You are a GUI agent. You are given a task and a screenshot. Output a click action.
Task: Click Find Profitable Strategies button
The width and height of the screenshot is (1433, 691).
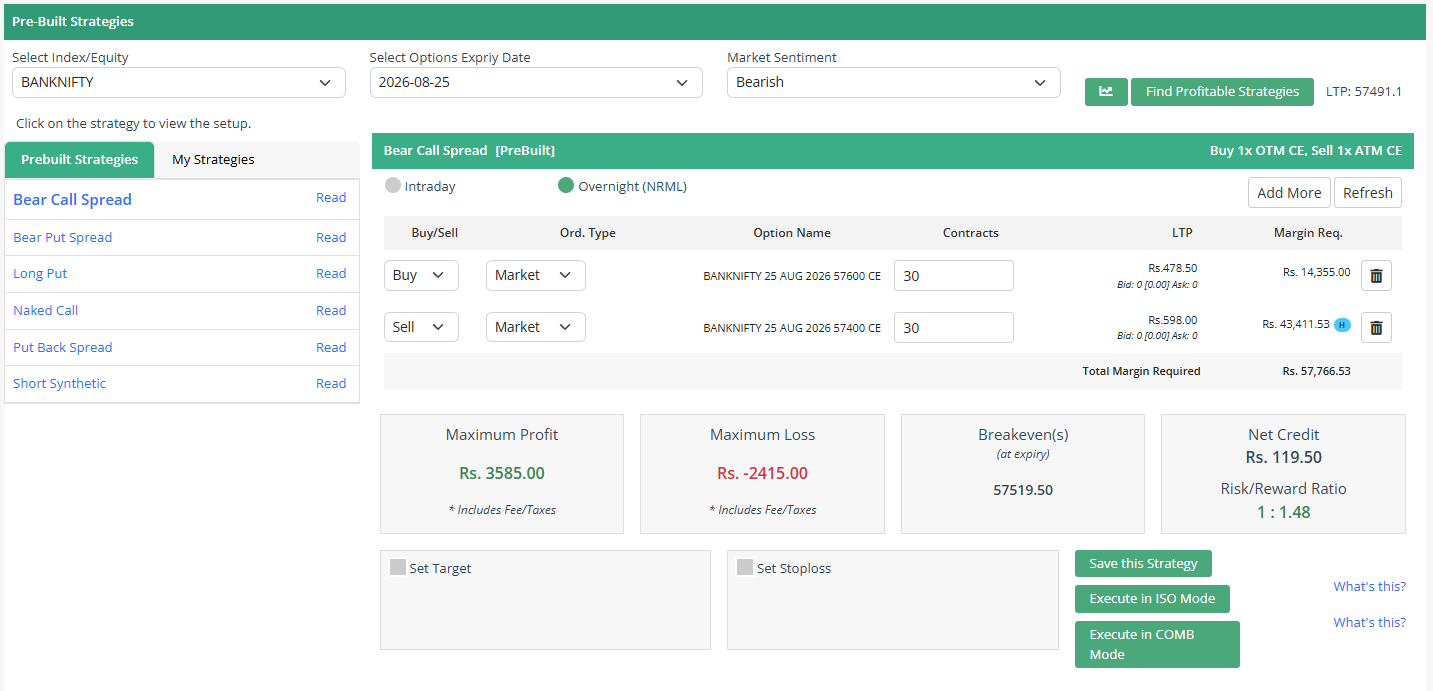1222,91
